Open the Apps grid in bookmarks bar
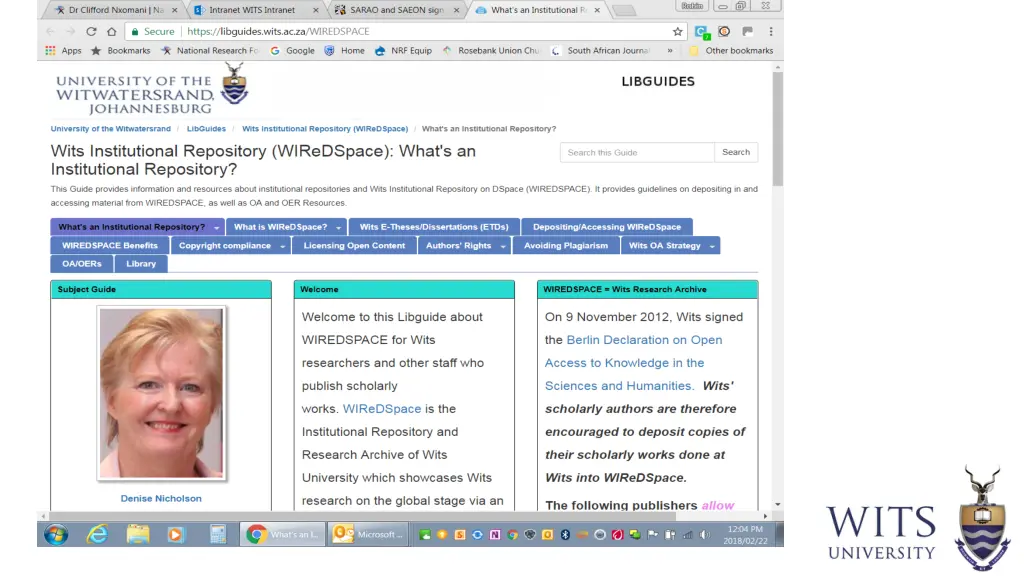This screenshot has width=1024, height=576. pyautogui.click(x=63, y=50)
